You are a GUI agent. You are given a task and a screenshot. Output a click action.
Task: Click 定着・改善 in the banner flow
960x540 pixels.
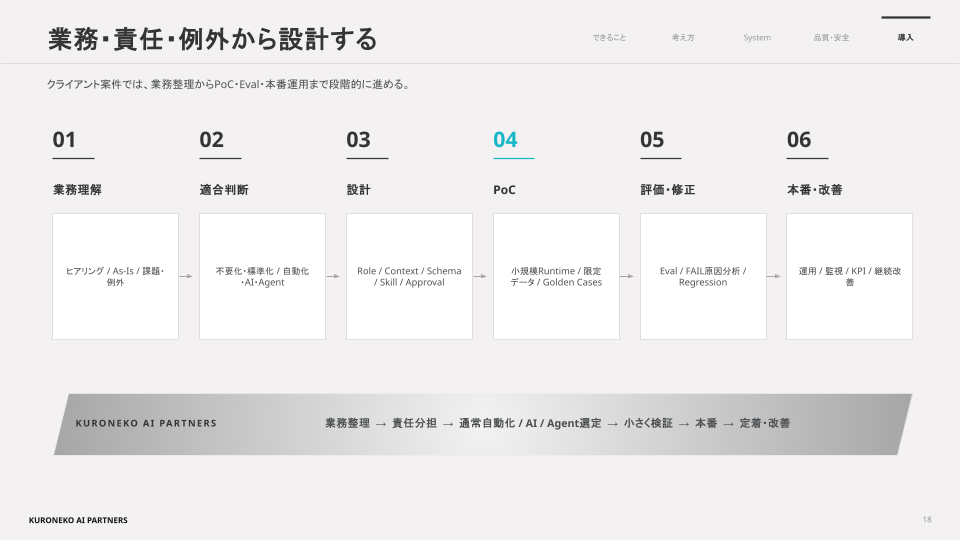click(x=765, y=423)
